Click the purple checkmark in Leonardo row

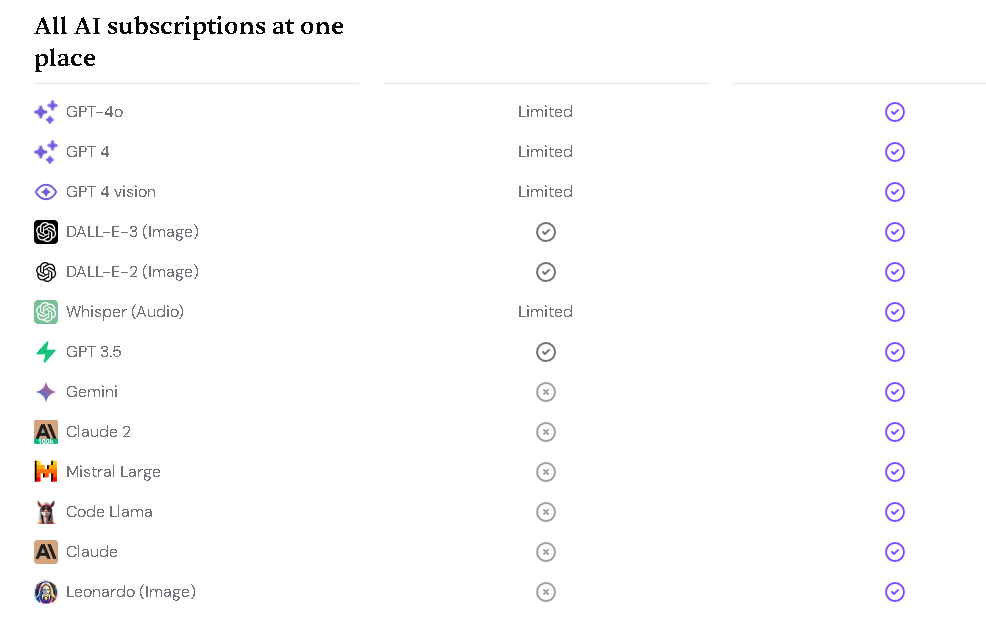pos(895,592)
